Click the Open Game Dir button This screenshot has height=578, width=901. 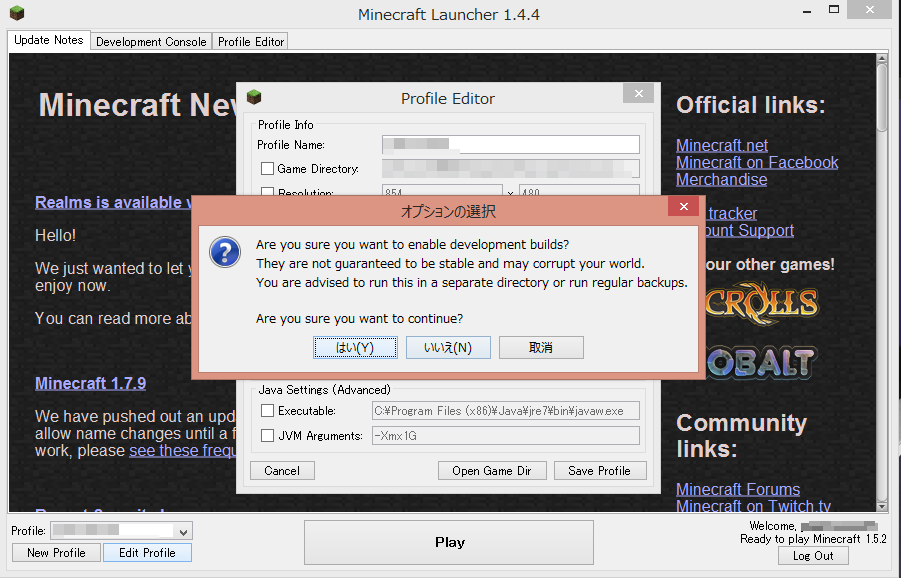(x=492, y=471)
